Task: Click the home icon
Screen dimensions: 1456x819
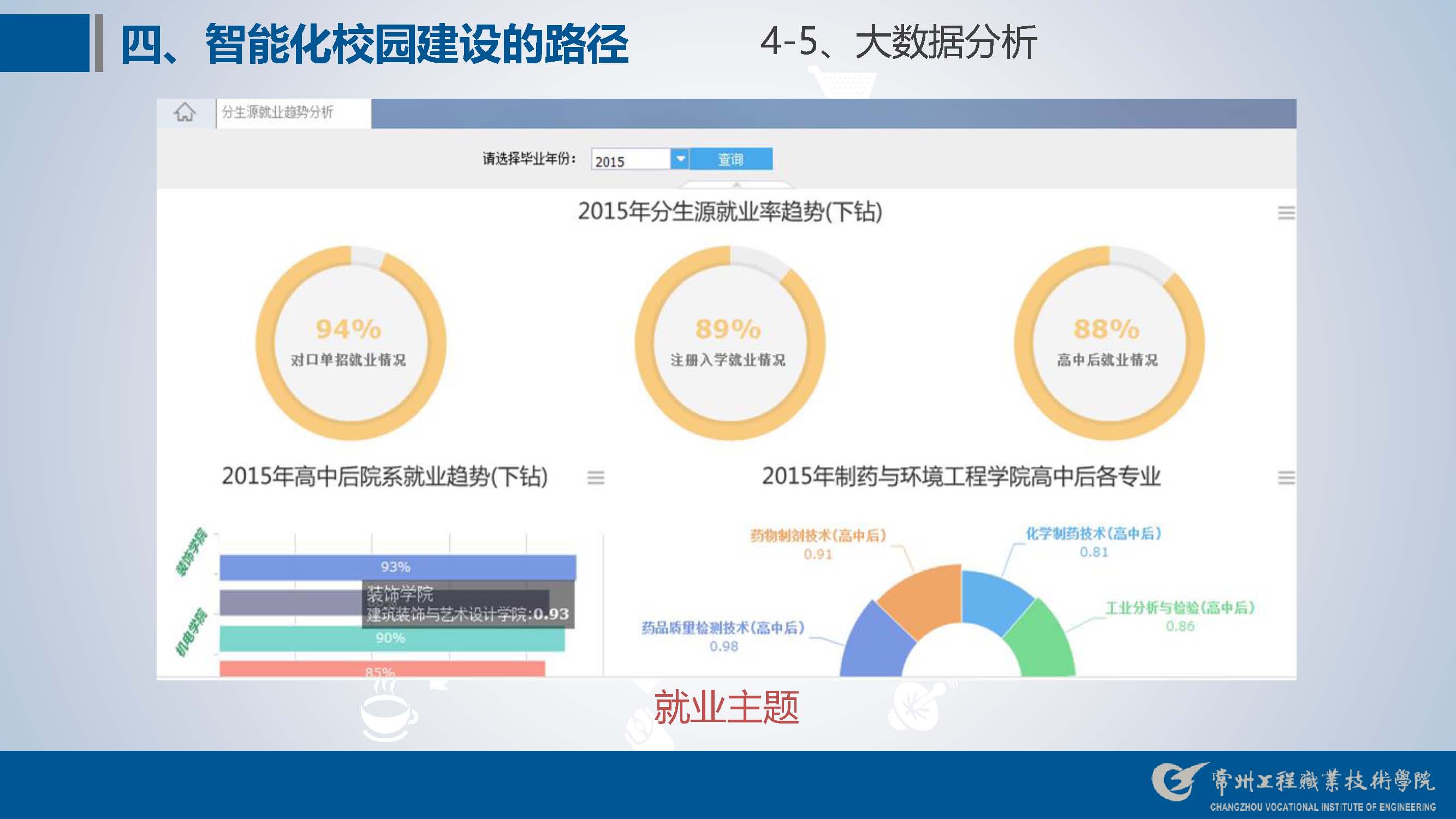Action: point(185,112)
